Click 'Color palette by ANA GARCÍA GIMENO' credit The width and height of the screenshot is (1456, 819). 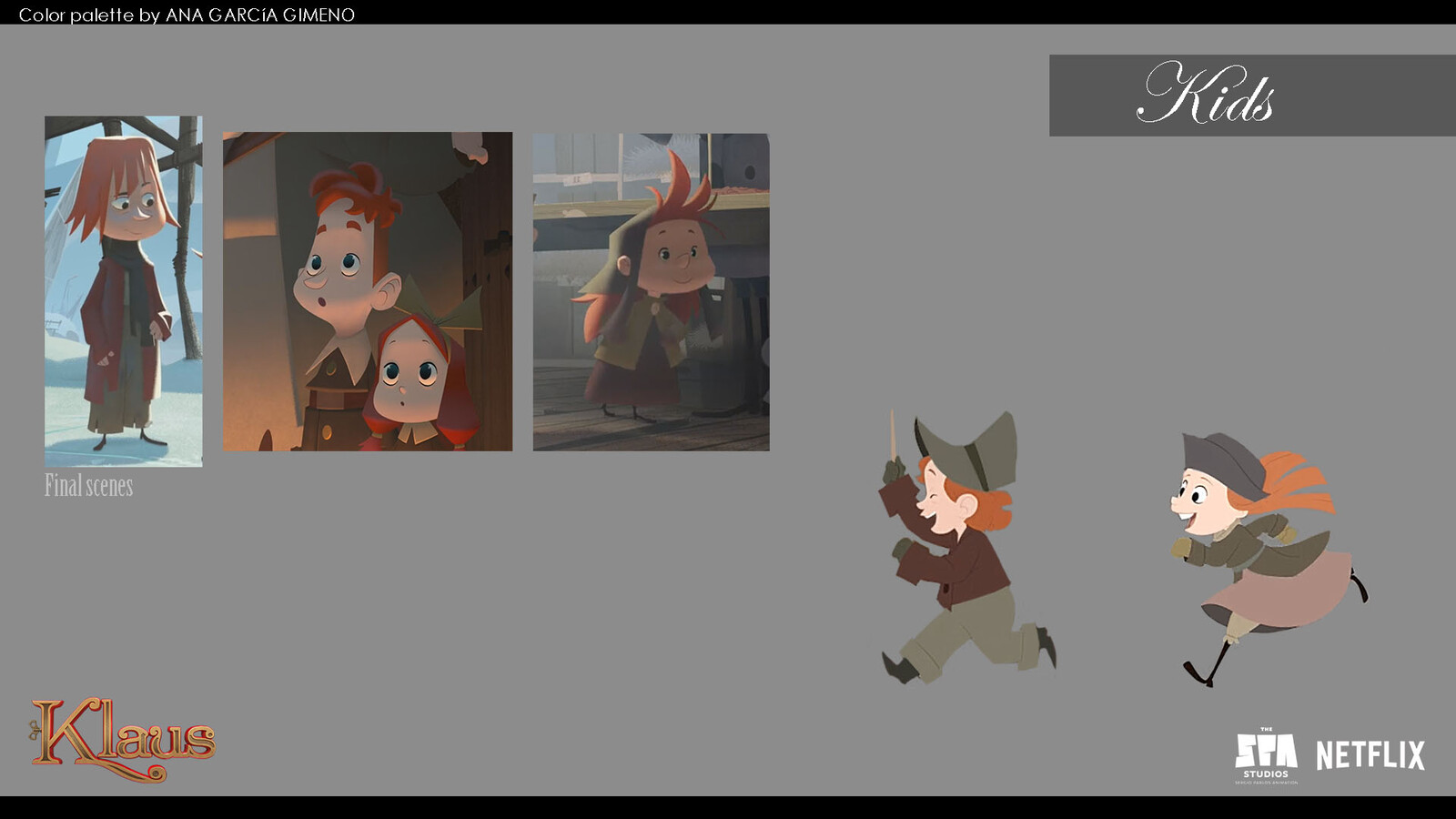point(187,15)
